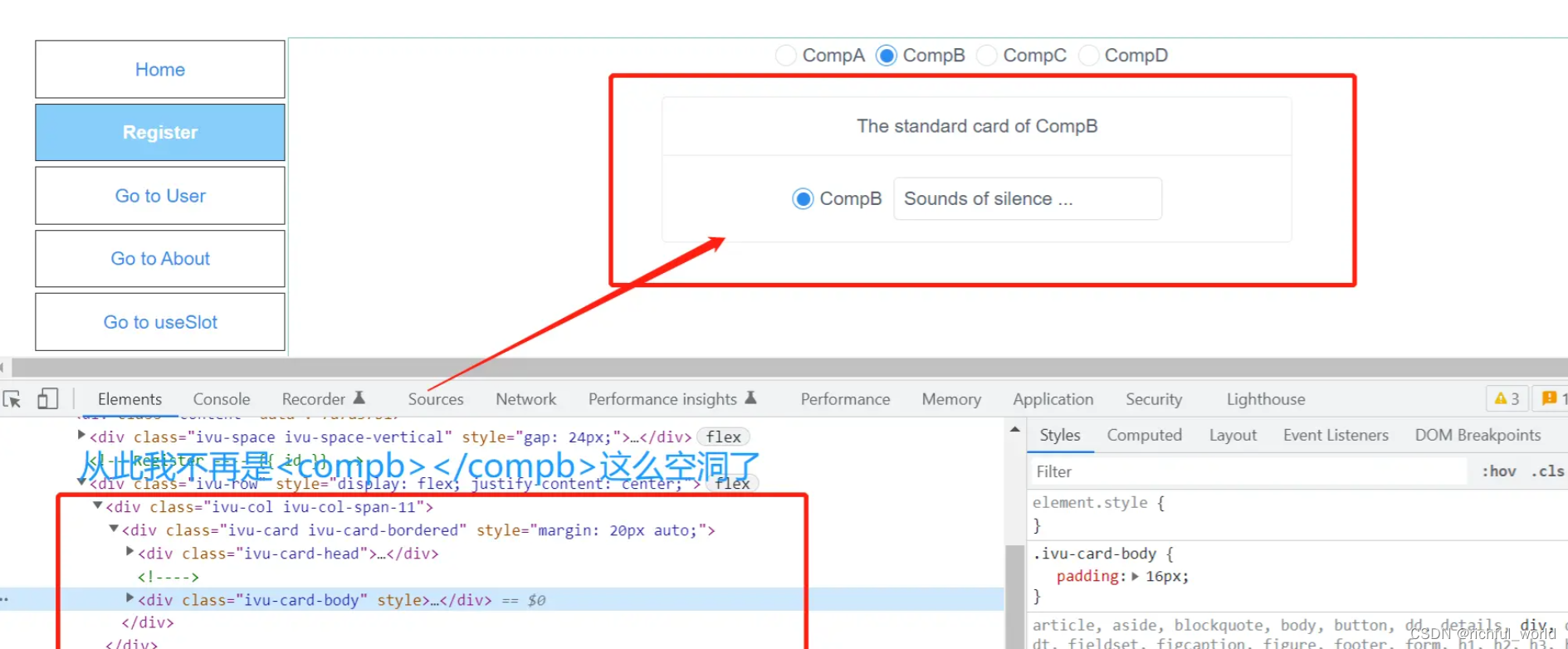Activate the inspect element picker icon
The width and height of the screenshot is (1568, 649).
(12, 399)
